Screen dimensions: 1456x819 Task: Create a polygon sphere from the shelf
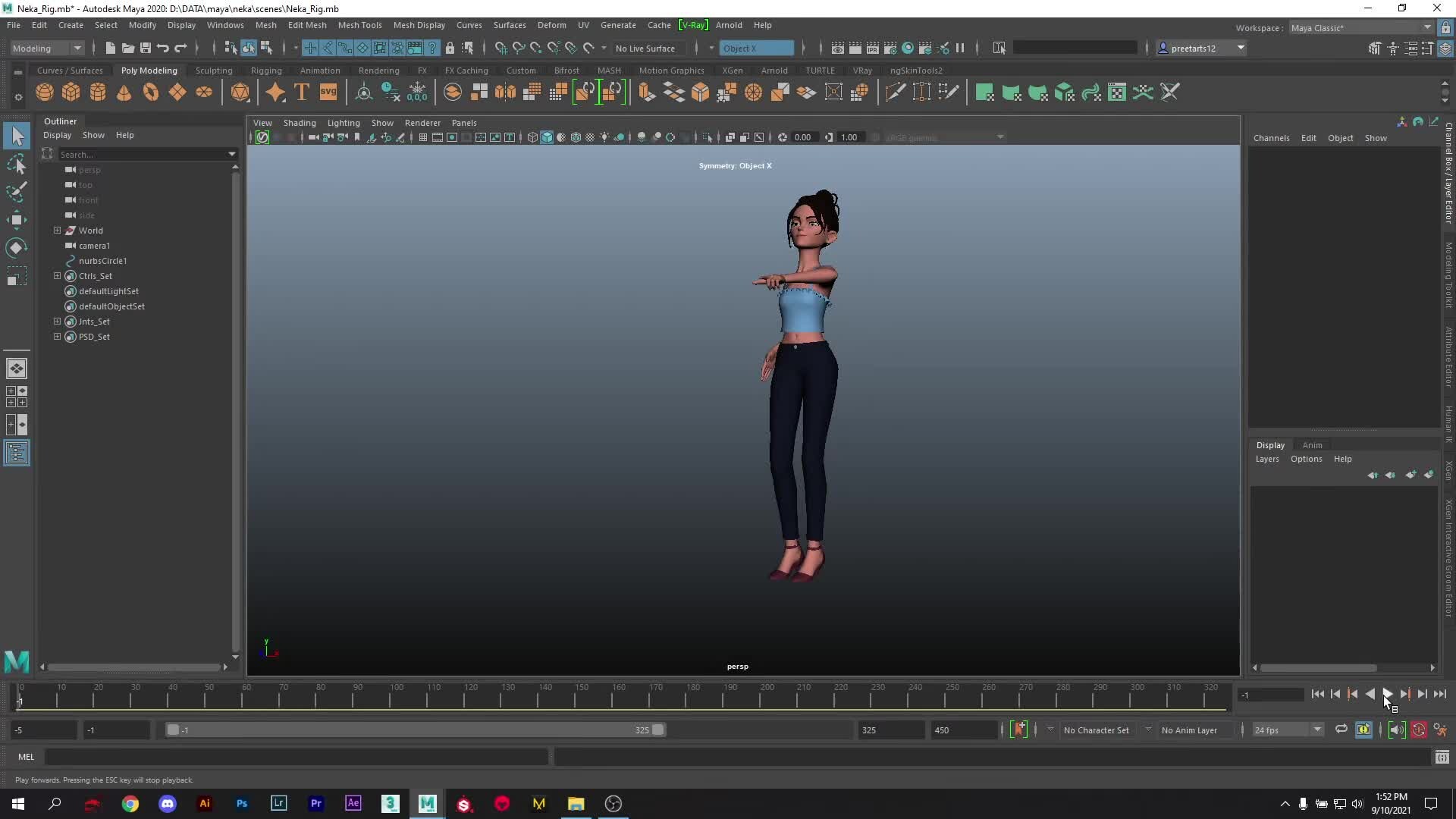pyautogui.click(x=44, y=92)
